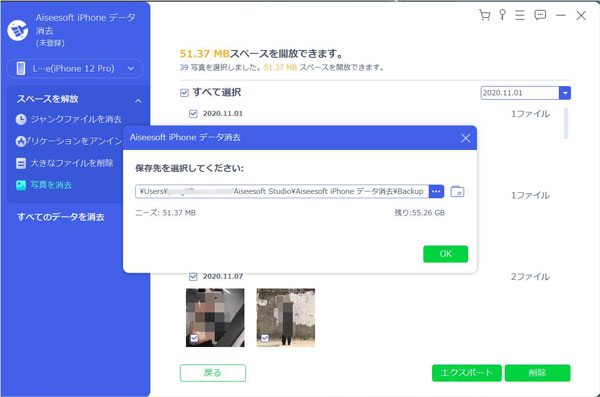Click the phone device icon
Screen dimensions: 600x397
pos(21,69)
